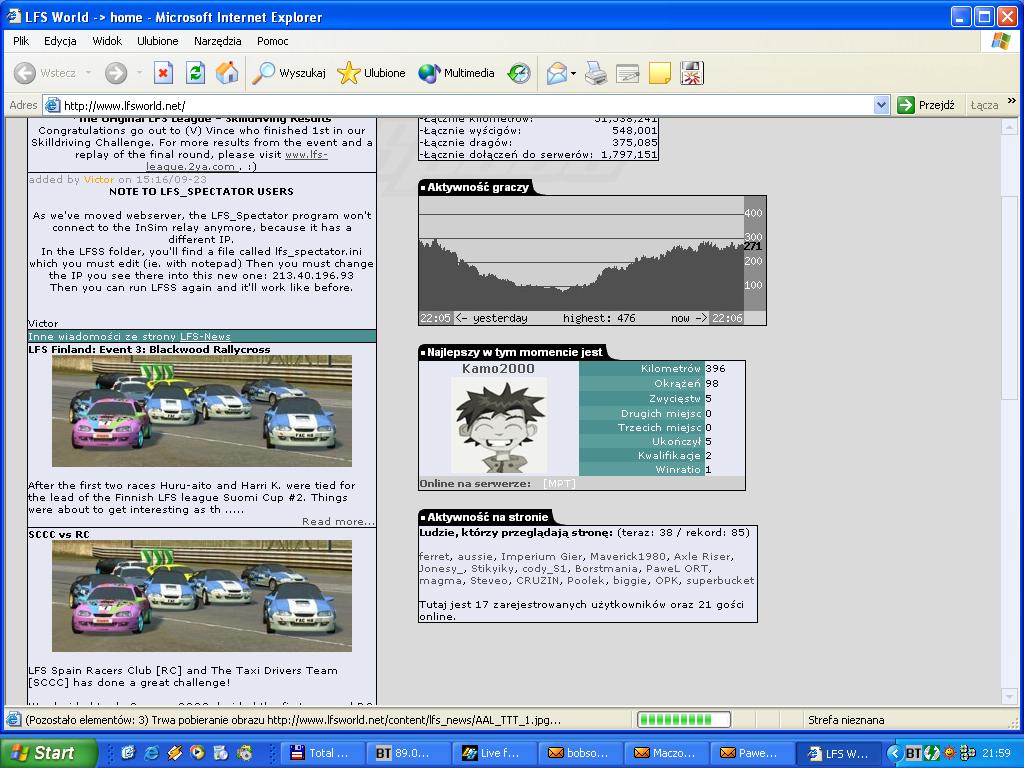Click the Kamo2000 player name
The image size is (1024, 768).
point(498,369)
